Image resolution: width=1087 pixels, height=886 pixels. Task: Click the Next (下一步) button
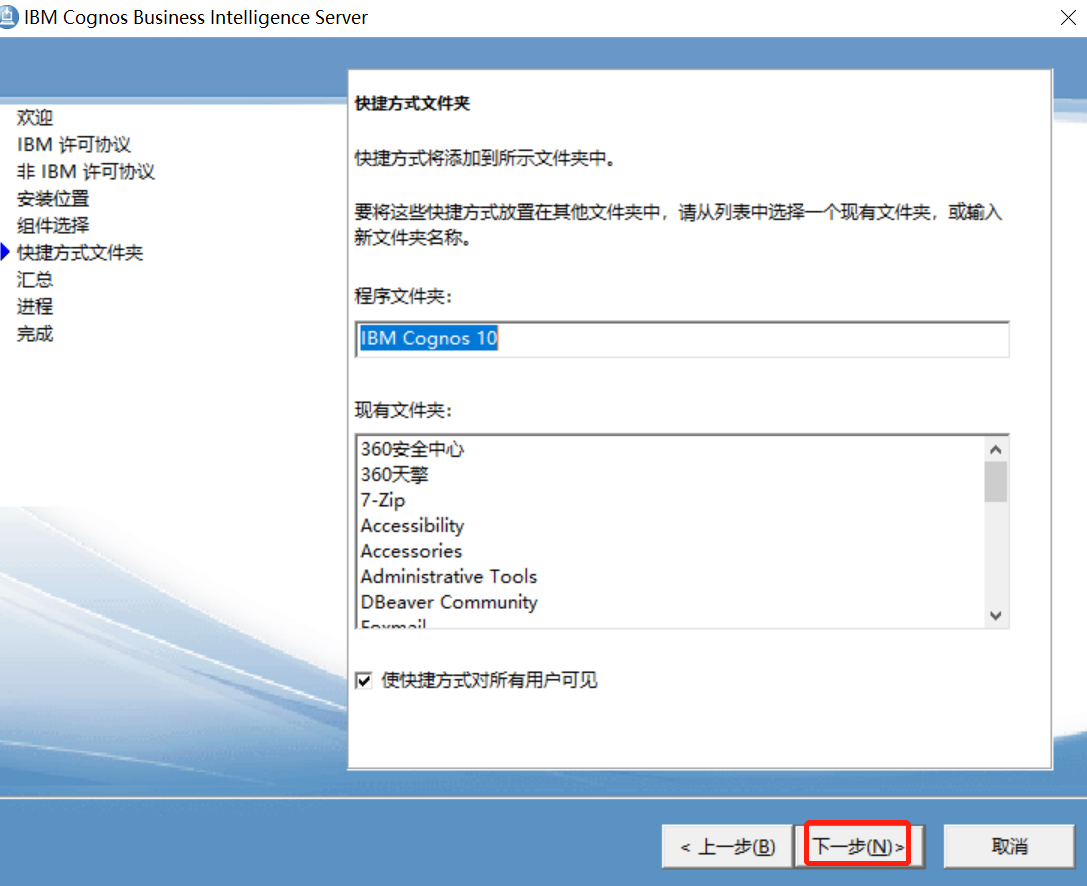[x=858, y=846]
